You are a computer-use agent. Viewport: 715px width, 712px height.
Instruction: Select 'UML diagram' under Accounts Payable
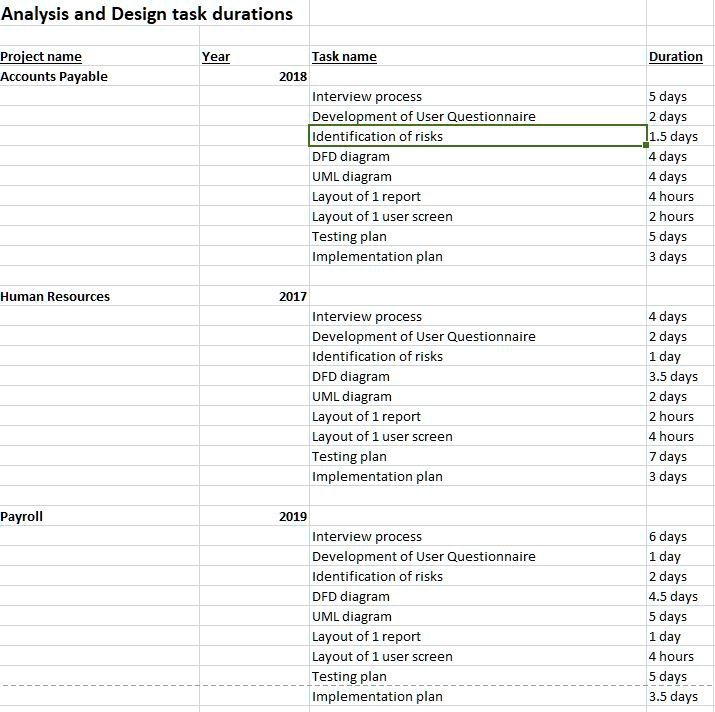(352, 177)
